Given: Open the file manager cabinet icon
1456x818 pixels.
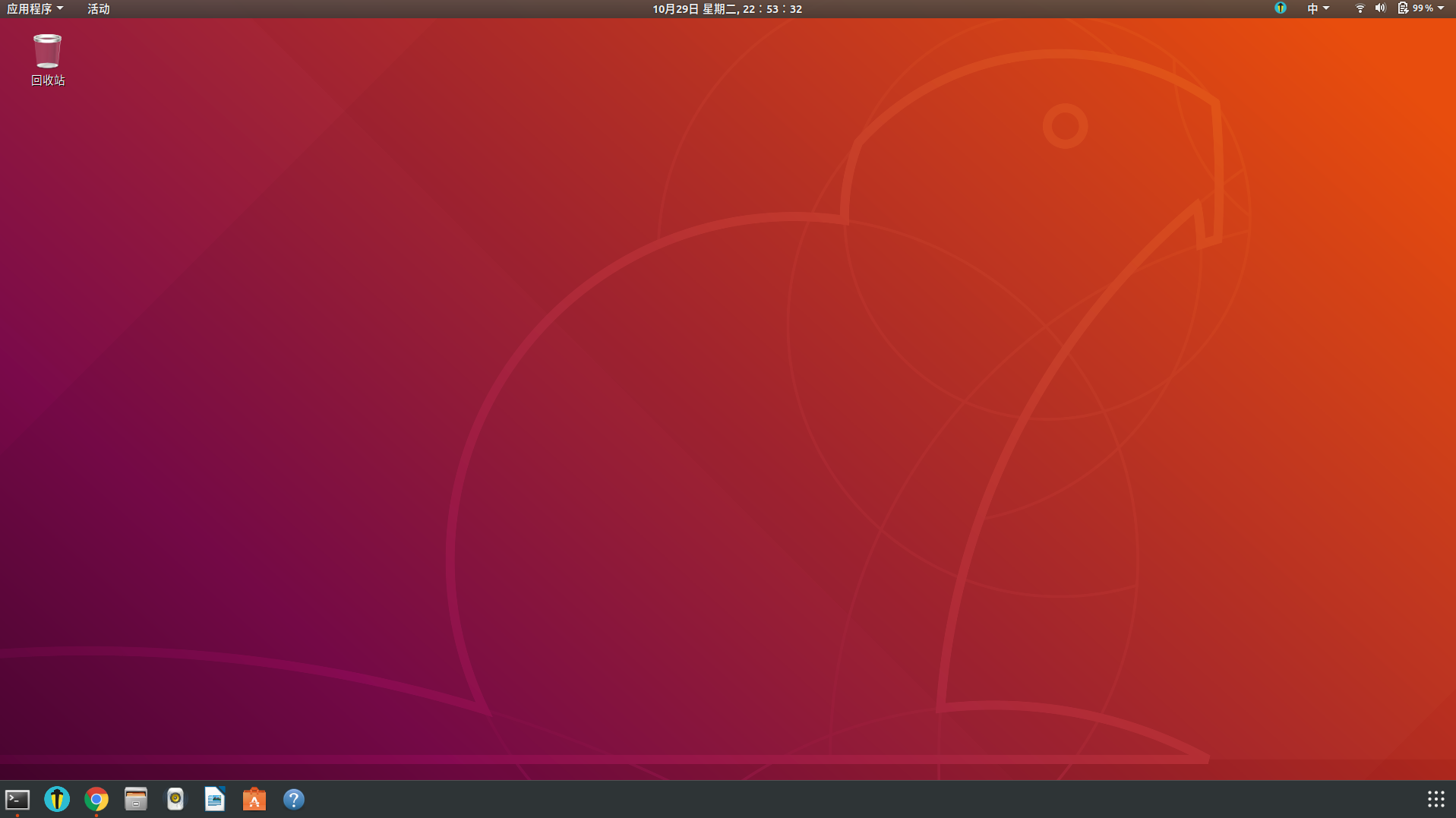Looking at the screenshot, I should [136, 799].
